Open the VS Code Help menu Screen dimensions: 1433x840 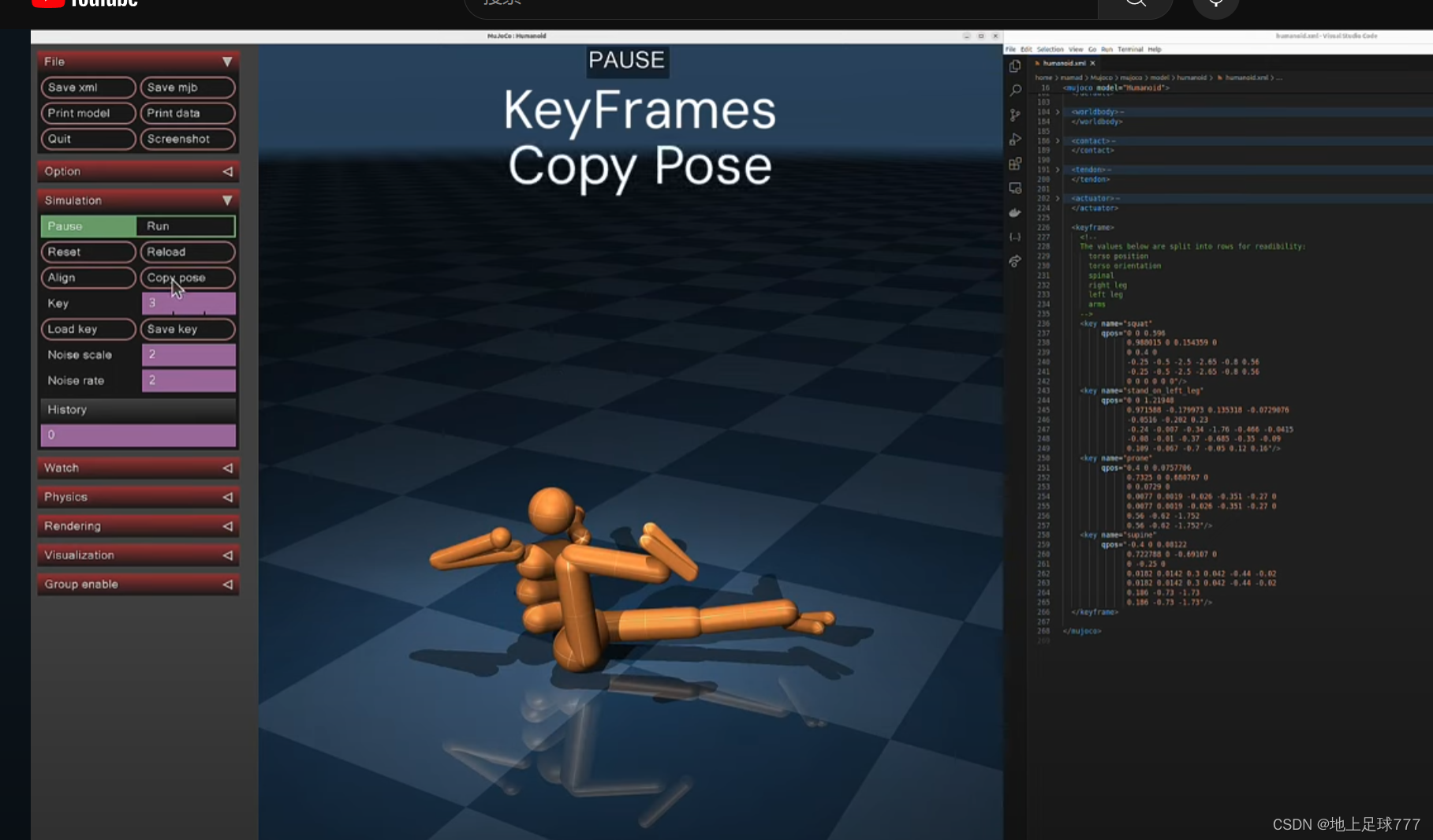1155,49
